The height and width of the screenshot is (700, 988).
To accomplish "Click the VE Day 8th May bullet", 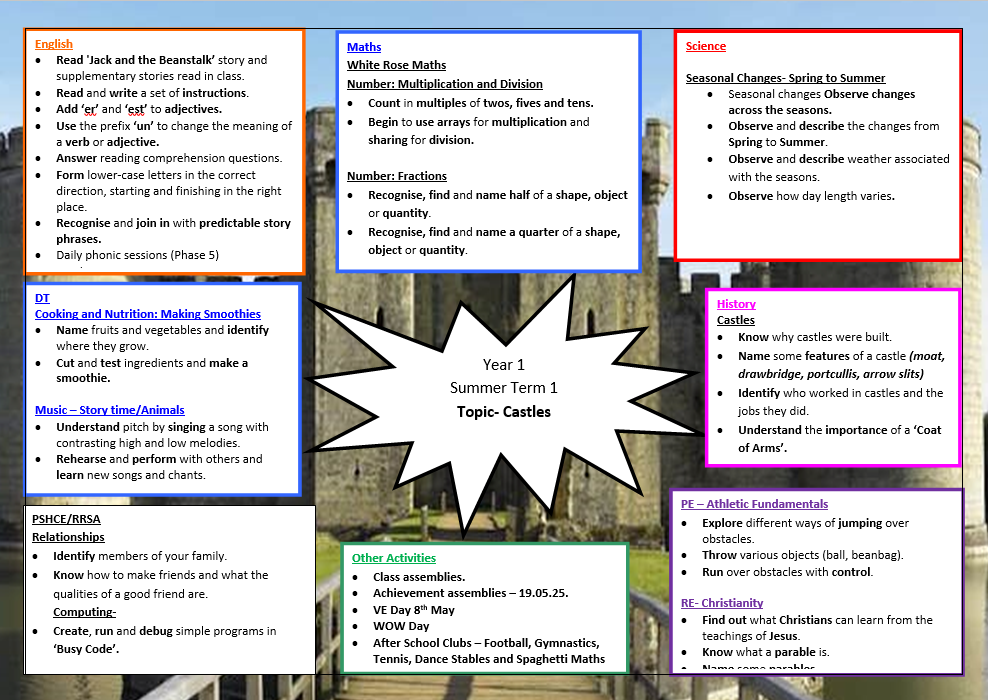I will pyautogui.click(x=413, y=610).
